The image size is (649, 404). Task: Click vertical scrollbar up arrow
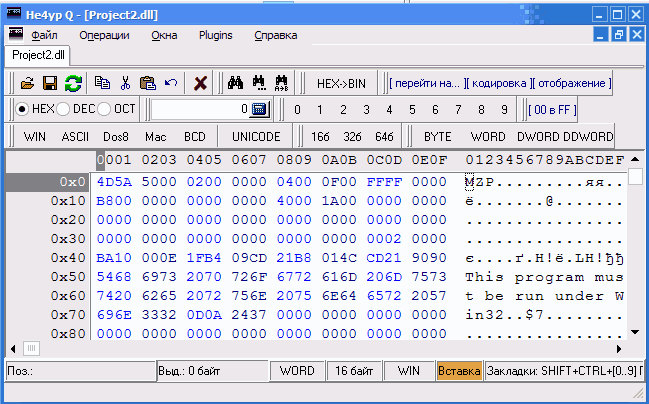[x=635, y=159]
